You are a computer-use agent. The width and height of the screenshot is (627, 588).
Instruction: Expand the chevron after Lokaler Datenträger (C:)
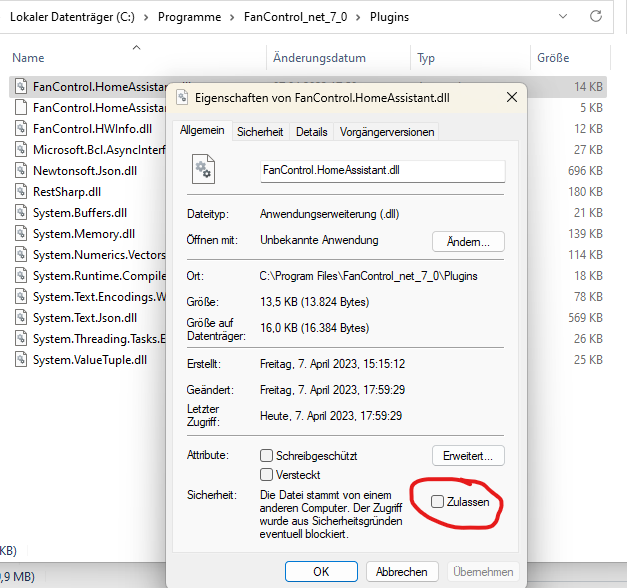pos(146,17)
